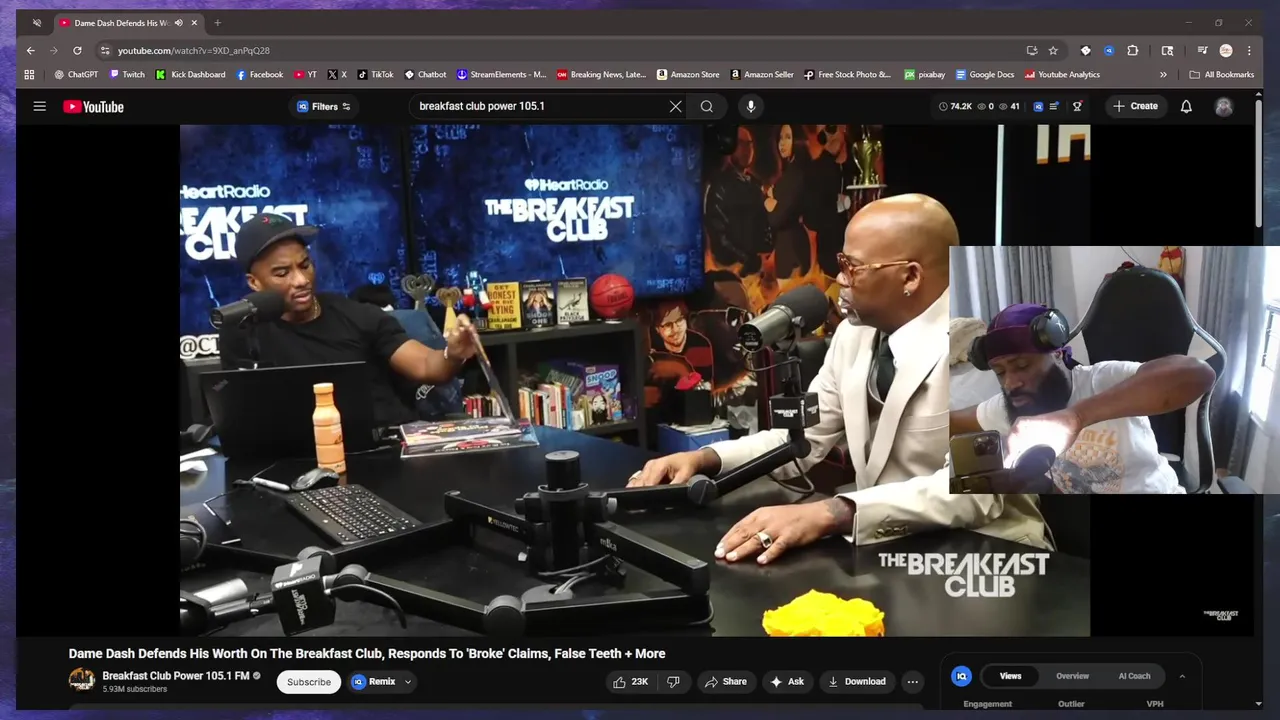Download the video
This screenshot has height=720, width=1280.
(x=857, y=681)
